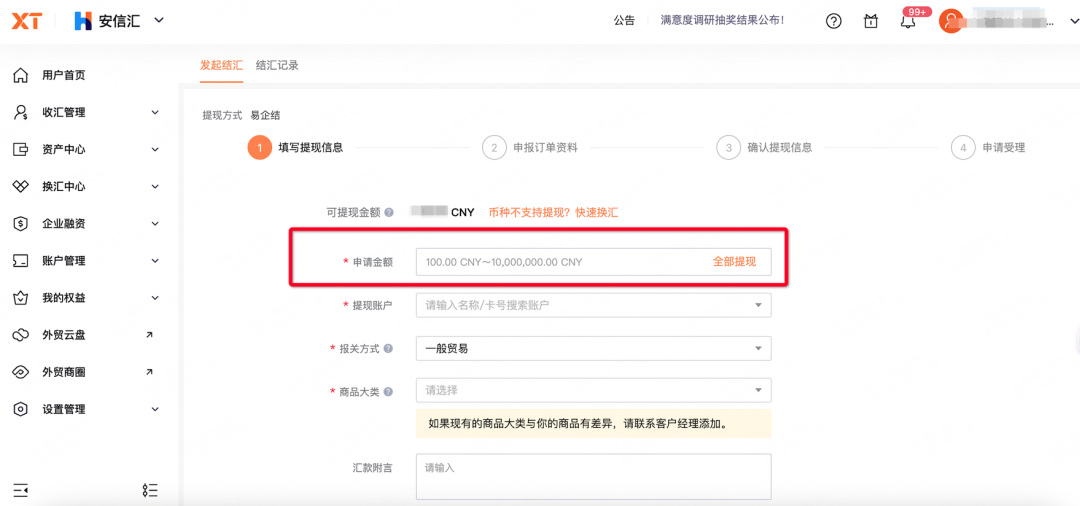Switch to the 发起结汇 tab
This screenshot has height=506, width=1080.
point(222,65)
